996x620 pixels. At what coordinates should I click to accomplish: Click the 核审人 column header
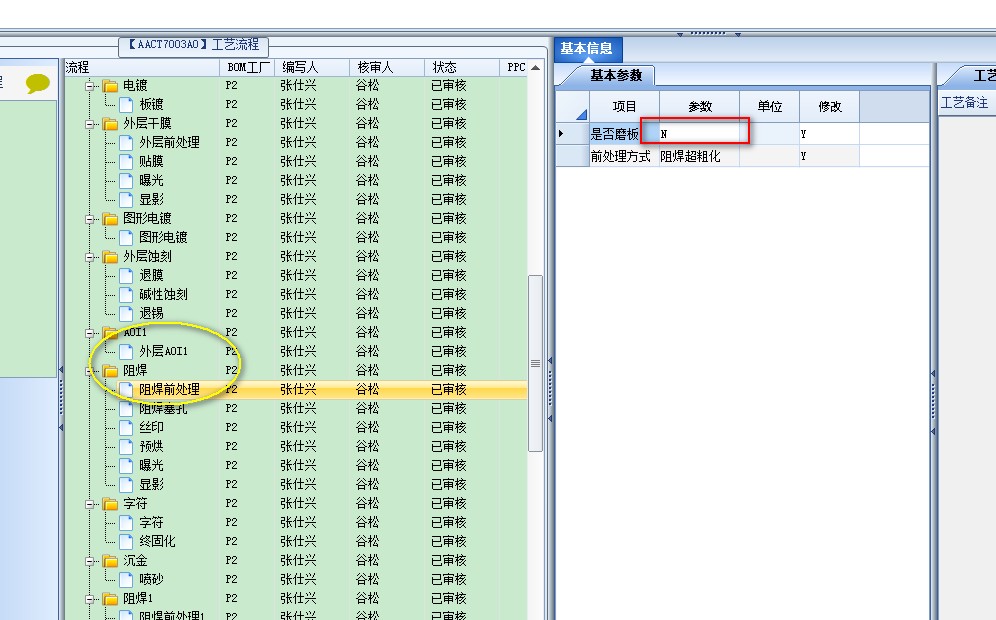pyautogui.click(x=387, y=67)
